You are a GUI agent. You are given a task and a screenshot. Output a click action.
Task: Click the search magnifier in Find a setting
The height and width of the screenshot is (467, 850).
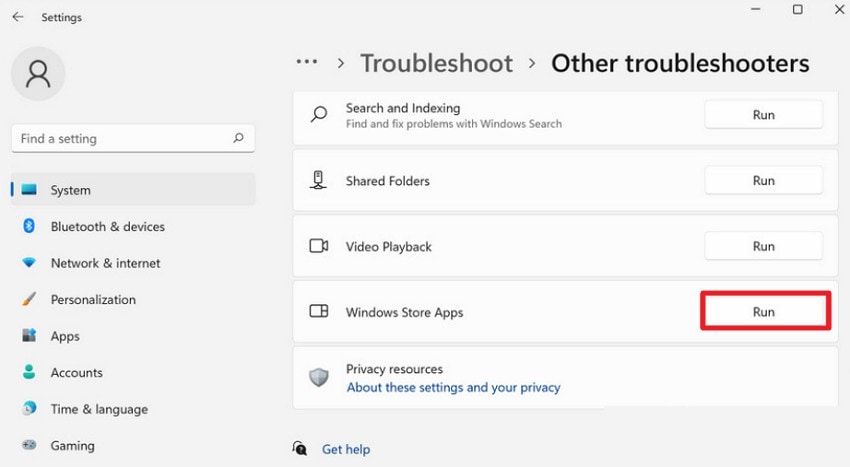pyautogui.click(x=239, y=138)
